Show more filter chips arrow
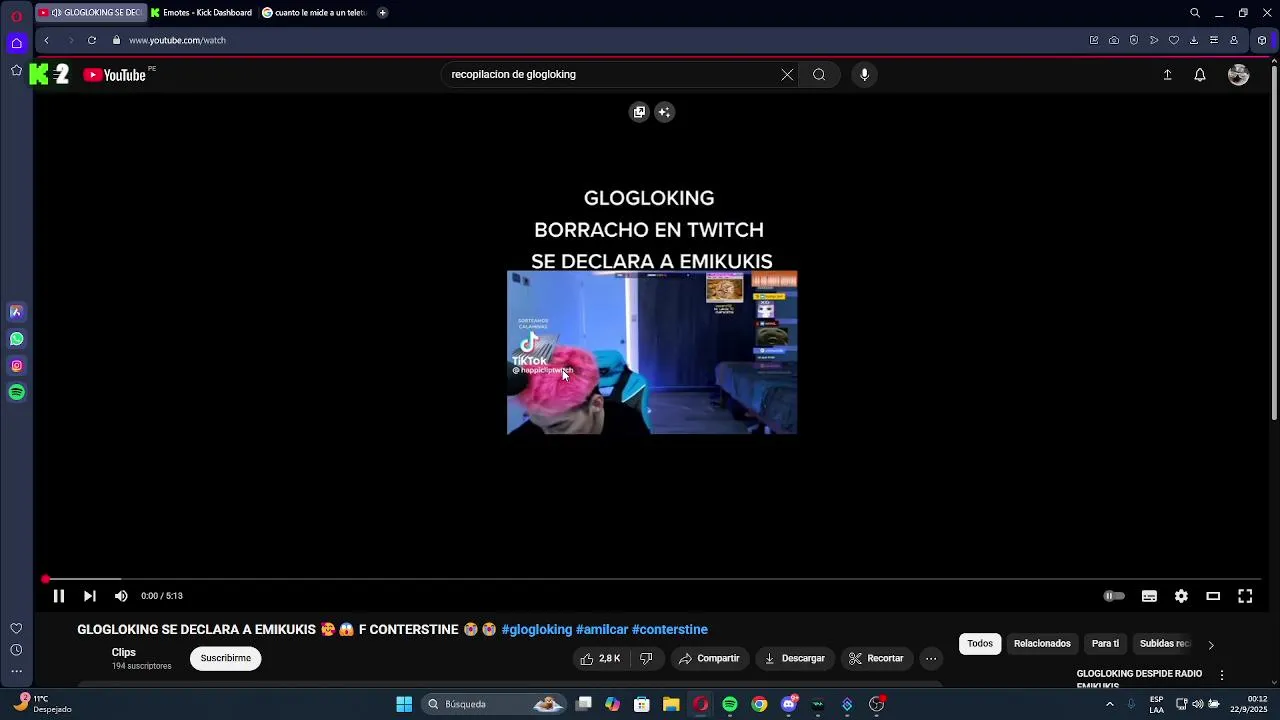 (1211, 645)
